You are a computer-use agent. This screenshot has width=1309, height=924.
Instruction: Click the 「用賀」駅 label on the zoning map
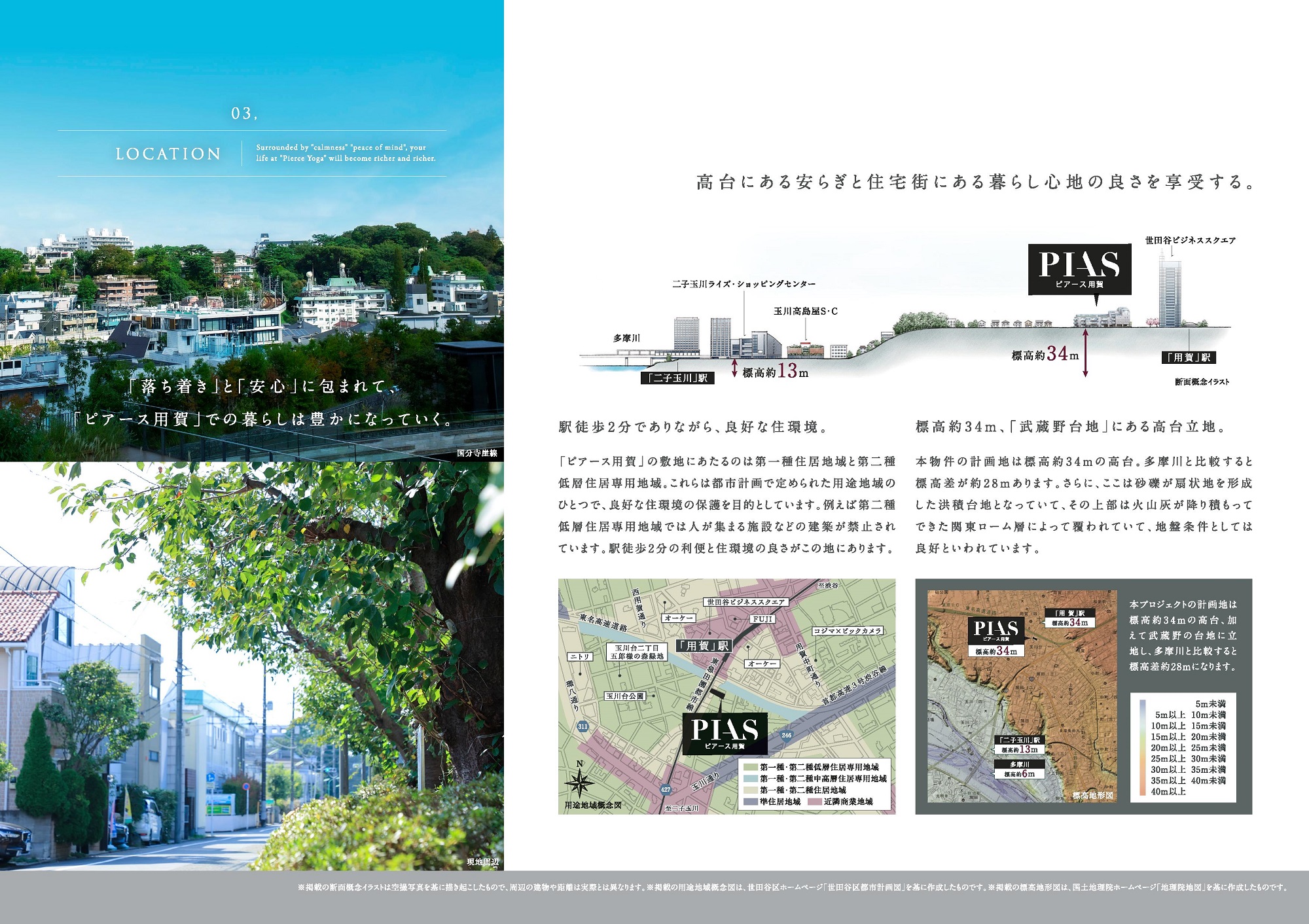pos(703,646)
